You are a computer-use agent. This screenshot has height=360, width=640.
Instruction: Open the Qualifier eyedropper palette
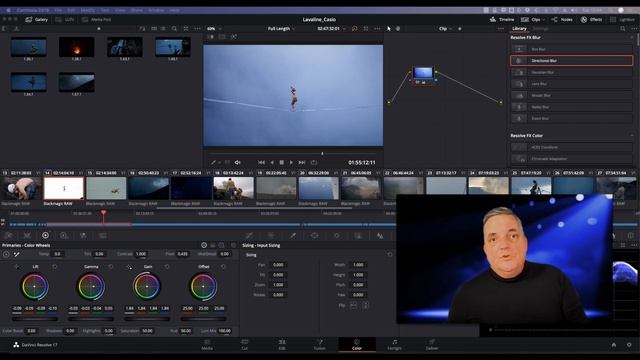pyautogui.click(x=293, y=236)
